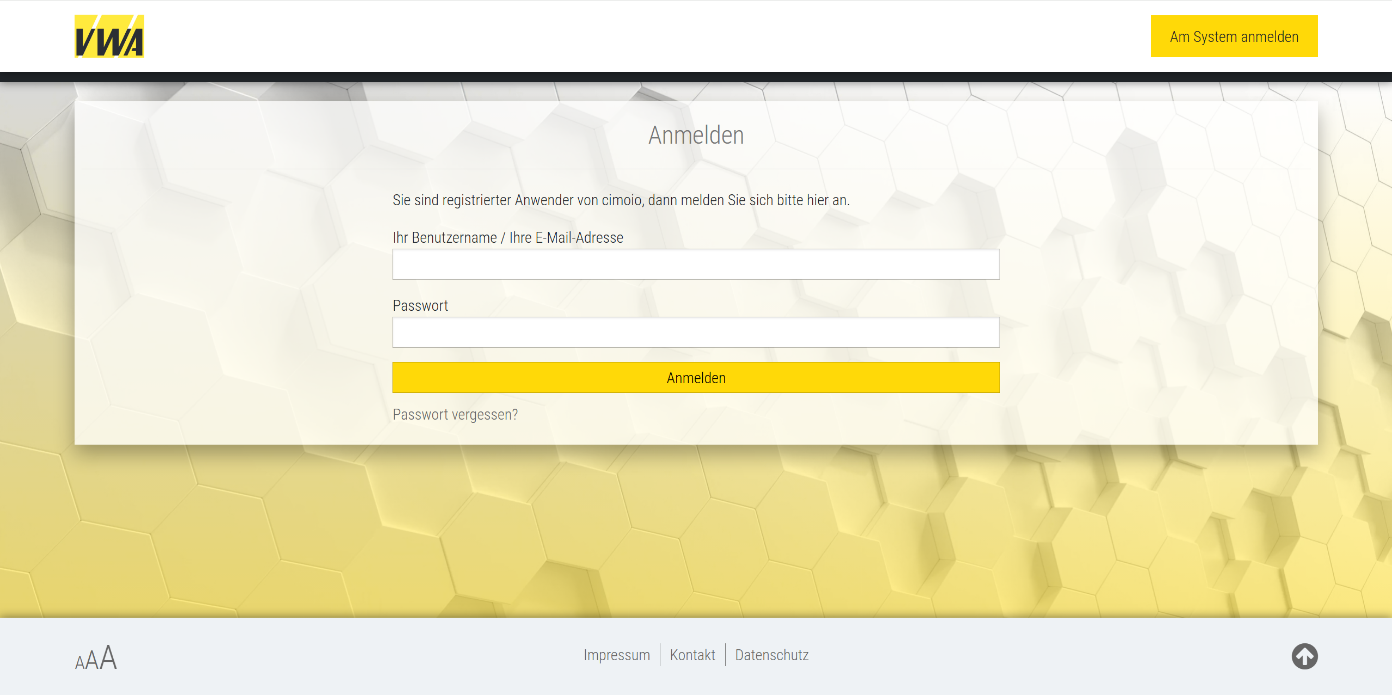This screenshot has height=695, width=1392.
Task: Click the separator between Impressum and Kontakt
Action: pyautogui.click(x=660, y=655)
